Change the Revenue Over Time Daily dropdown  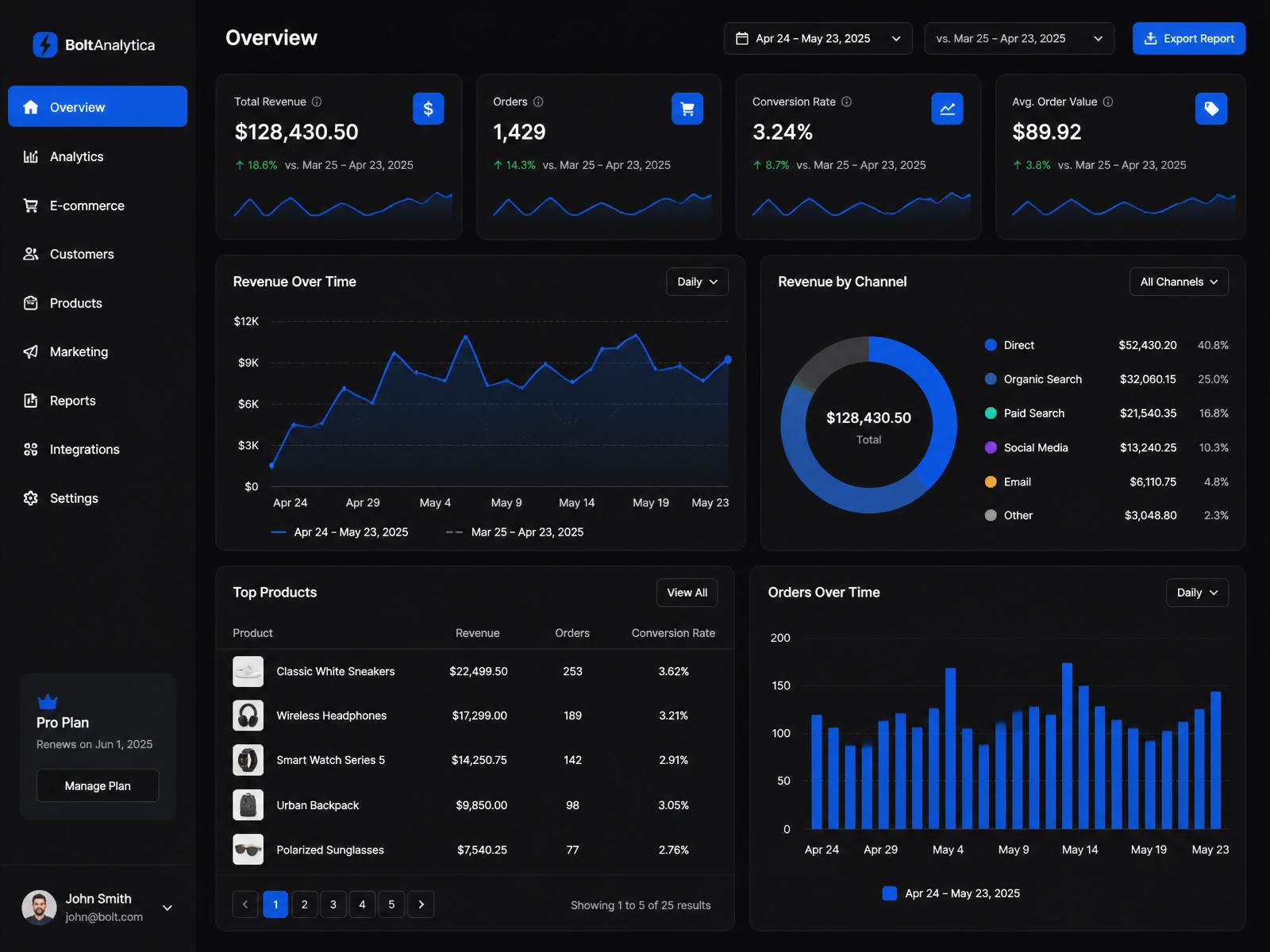[x=697, y=282]
